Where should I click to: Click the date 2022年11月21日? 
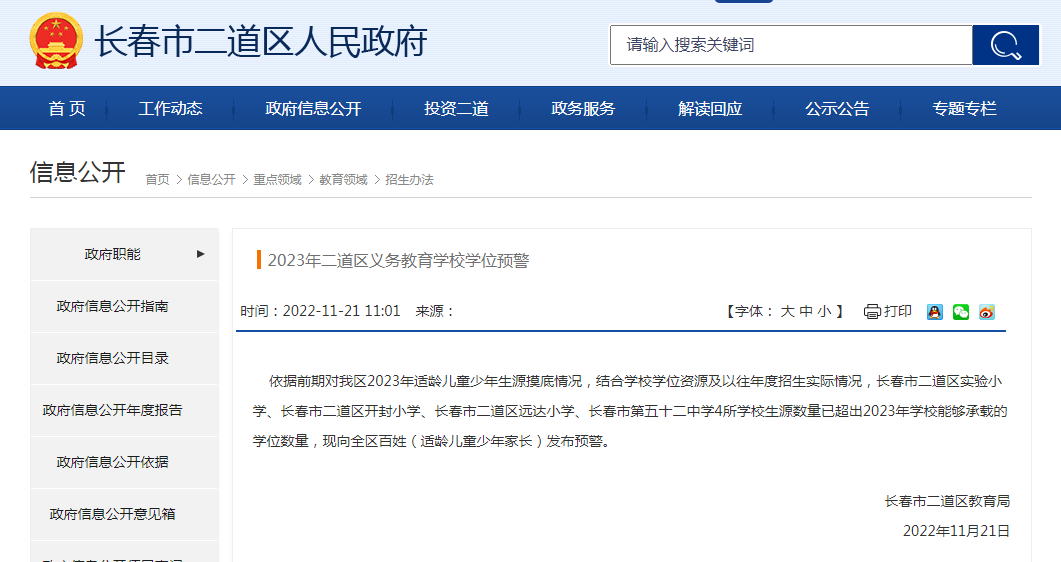pyautogui.click(x=956, y=531)
